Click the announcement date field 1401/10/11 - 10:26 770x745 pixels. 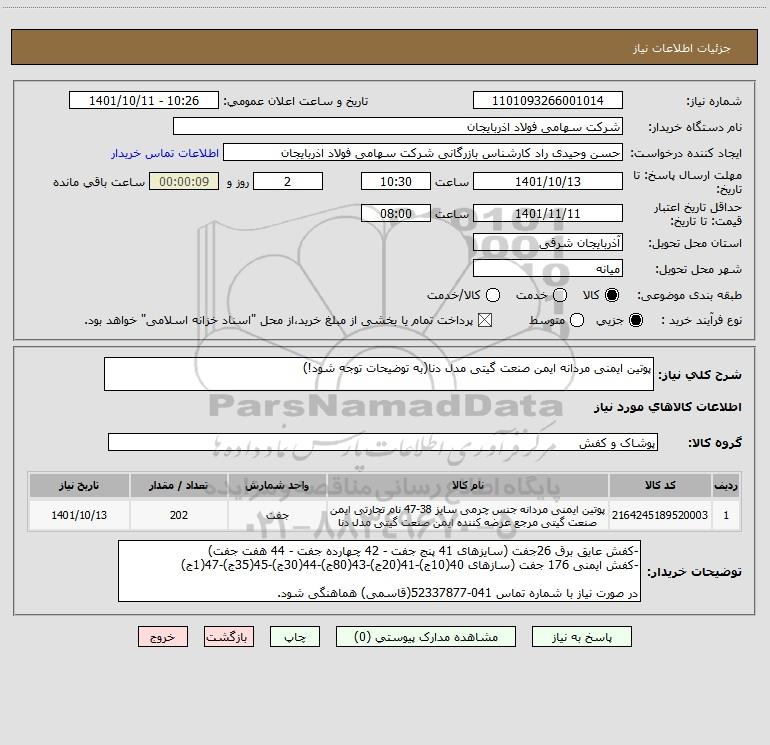[144, 101]
